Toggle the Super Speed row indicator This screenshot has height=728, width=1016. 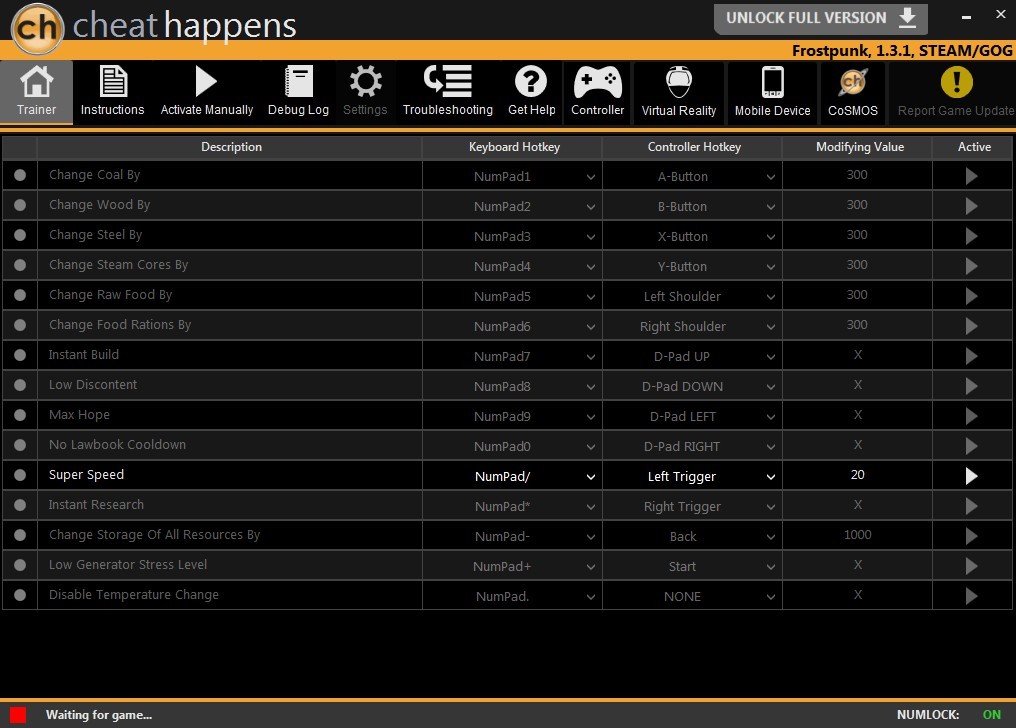[20, 475]
